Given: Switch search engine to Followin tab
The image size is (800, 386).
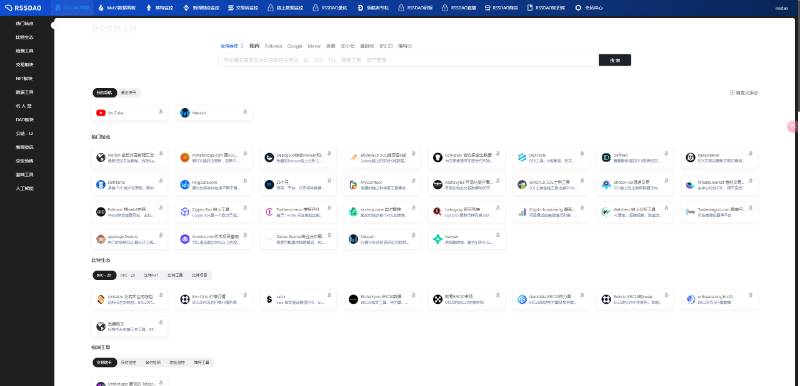Looking at the screenshot, I should click(273, 46).
